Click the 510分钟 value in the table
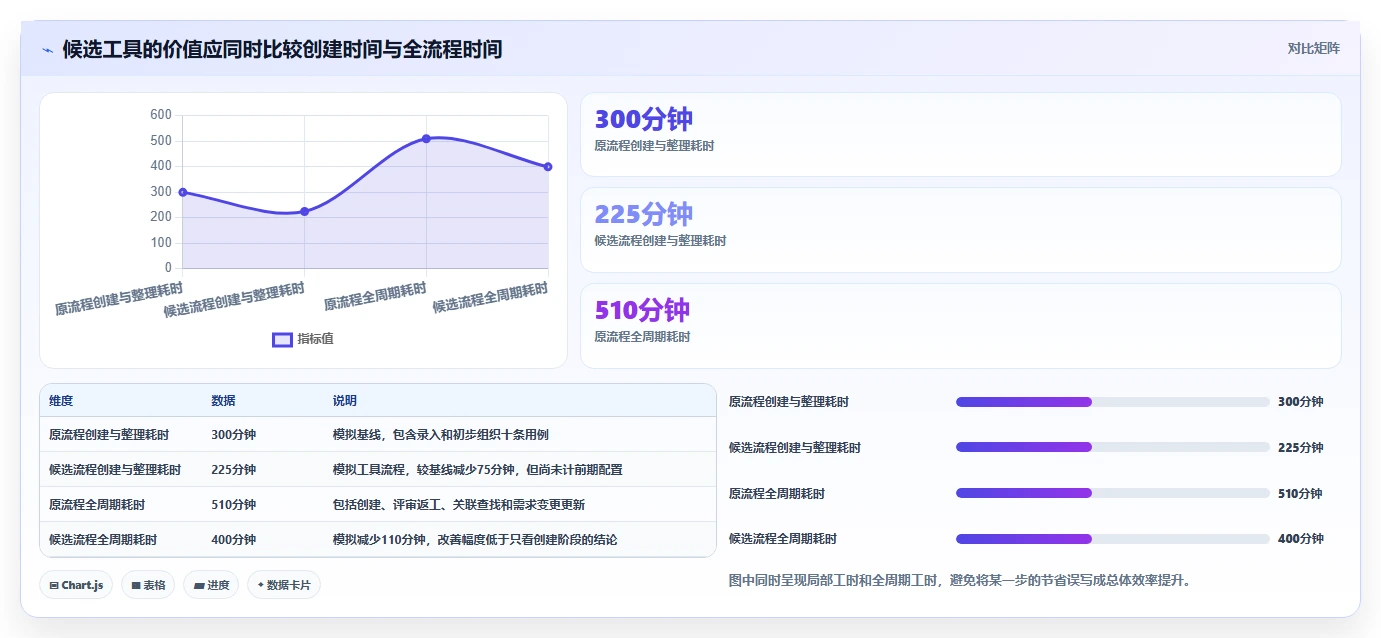 point(233,505)
